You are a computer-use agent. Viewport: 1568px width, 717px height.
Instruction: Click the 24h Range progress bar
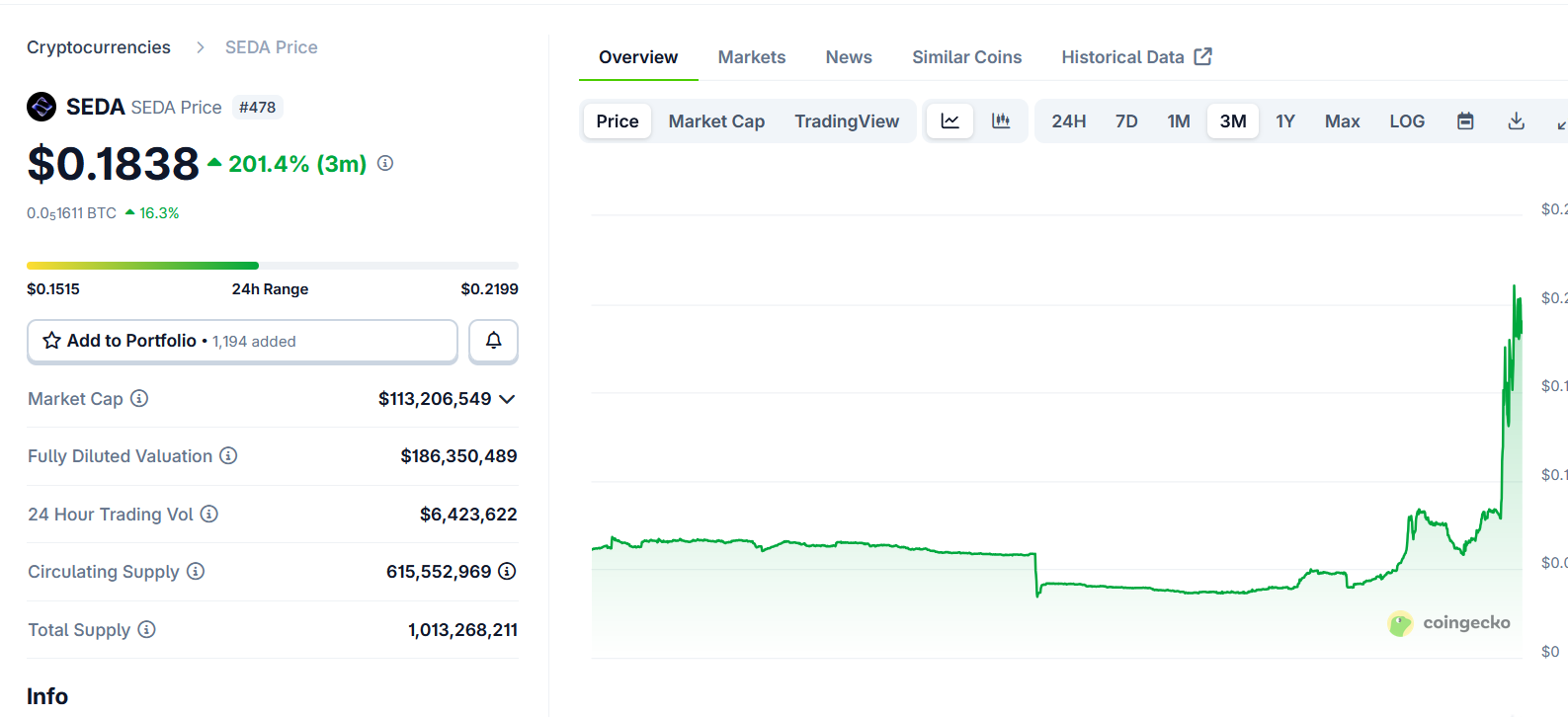(x=273, y=266)
